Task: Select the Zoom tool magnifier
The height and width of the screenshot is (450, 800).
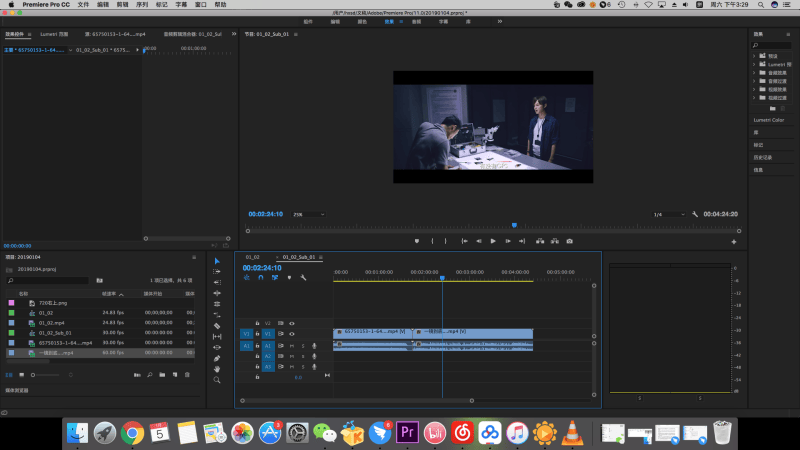Action: [217, 380]
